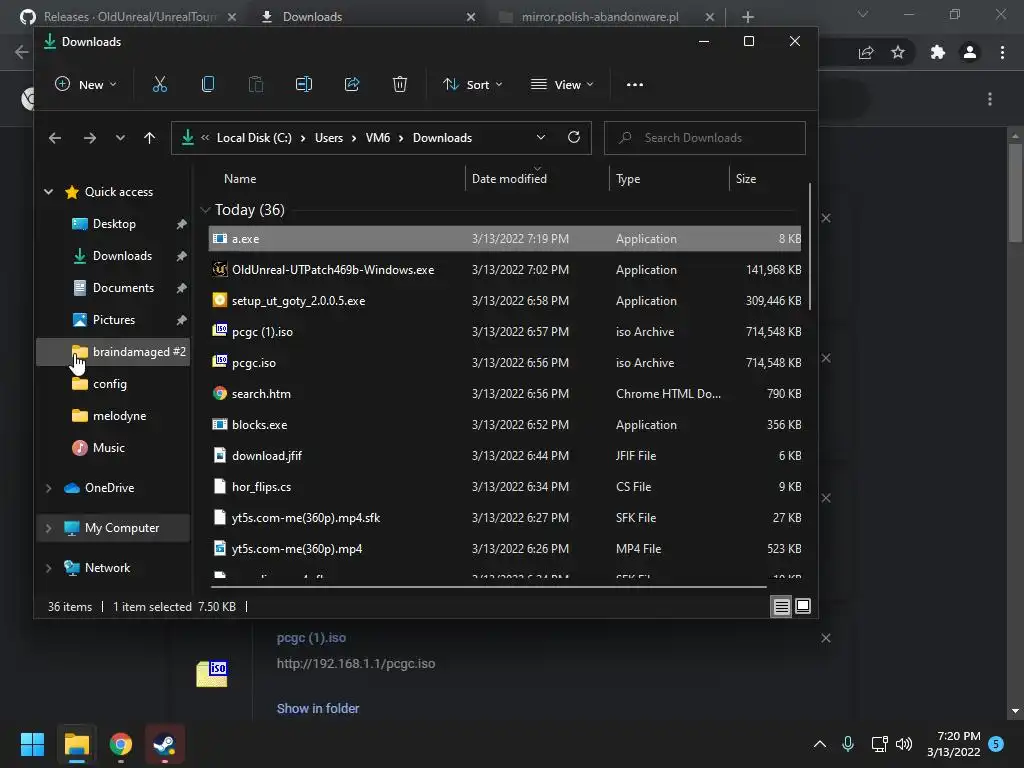Click the volume speaker tray icon
The image size is (1024, 768).
tap(904, 744)
